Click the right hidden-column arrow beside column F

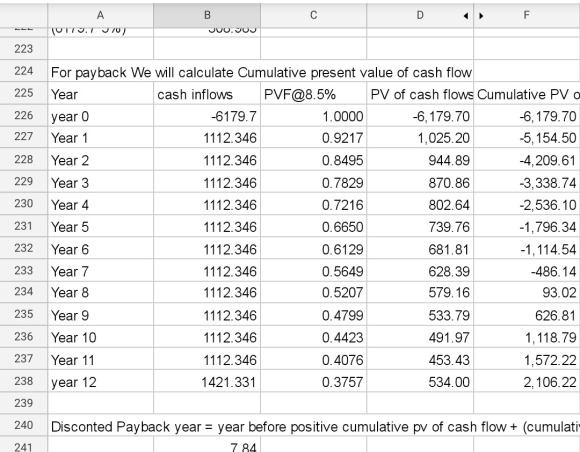pos(481,16)
